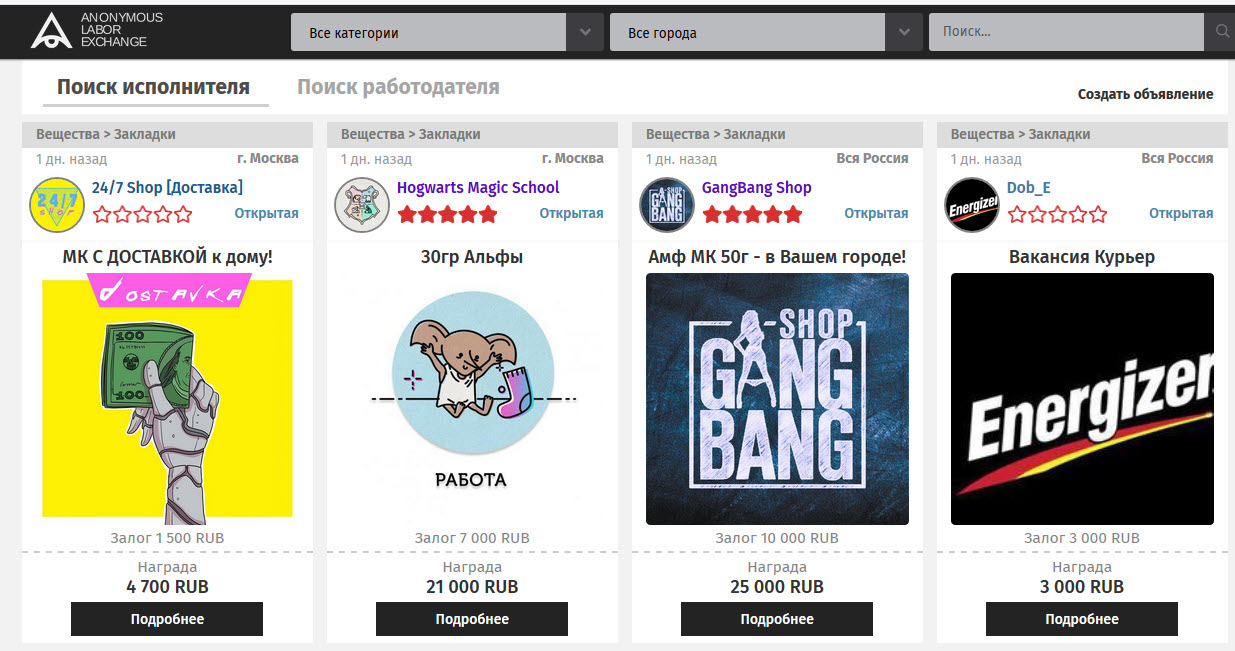Click the GangBang Shop round avatar
The width and height of the screenshot is (1235, 651).
pos(667,205)
